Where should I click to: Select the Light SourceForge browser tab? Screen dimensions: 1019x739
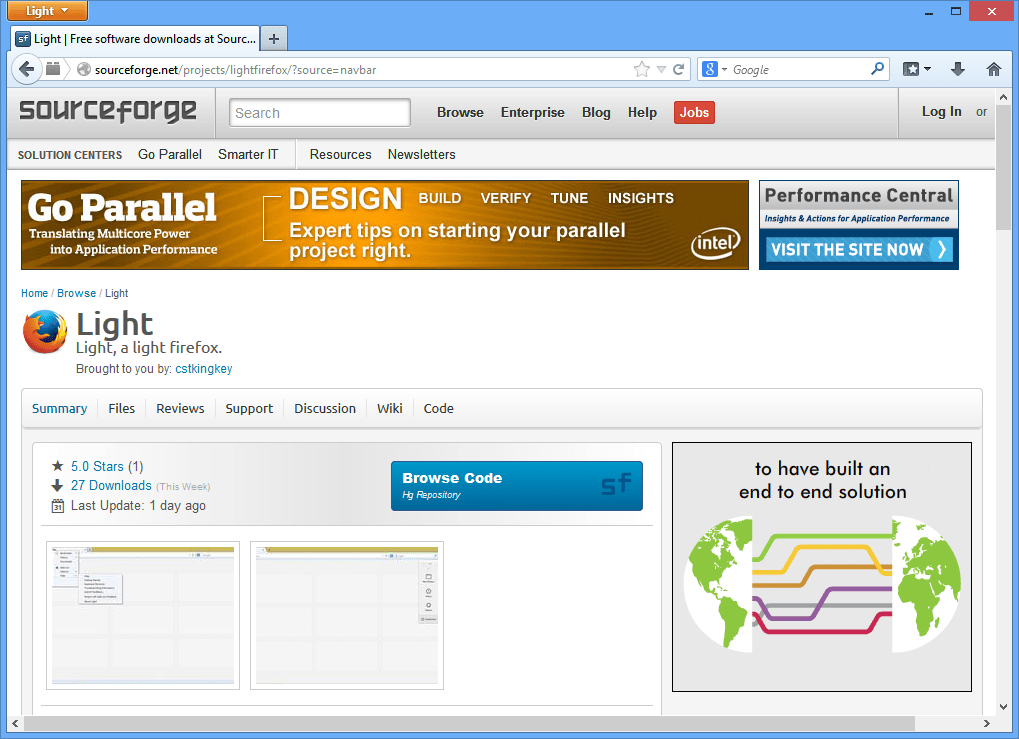(x=135, y=39)
